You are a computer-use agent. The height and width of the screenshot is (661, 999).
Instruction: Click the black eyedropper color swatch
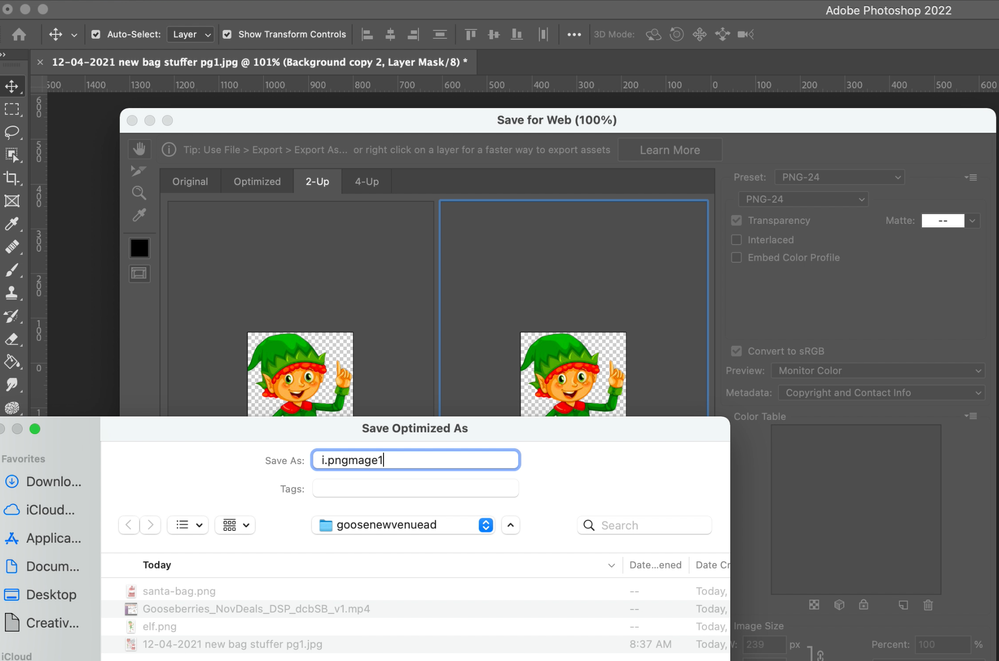(x=139, y=247)
